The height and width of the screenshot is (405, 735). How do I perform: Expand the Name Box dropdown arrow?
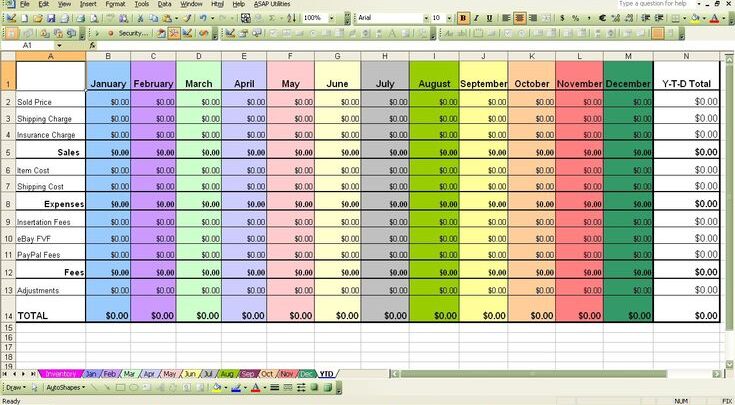[59, 46]
